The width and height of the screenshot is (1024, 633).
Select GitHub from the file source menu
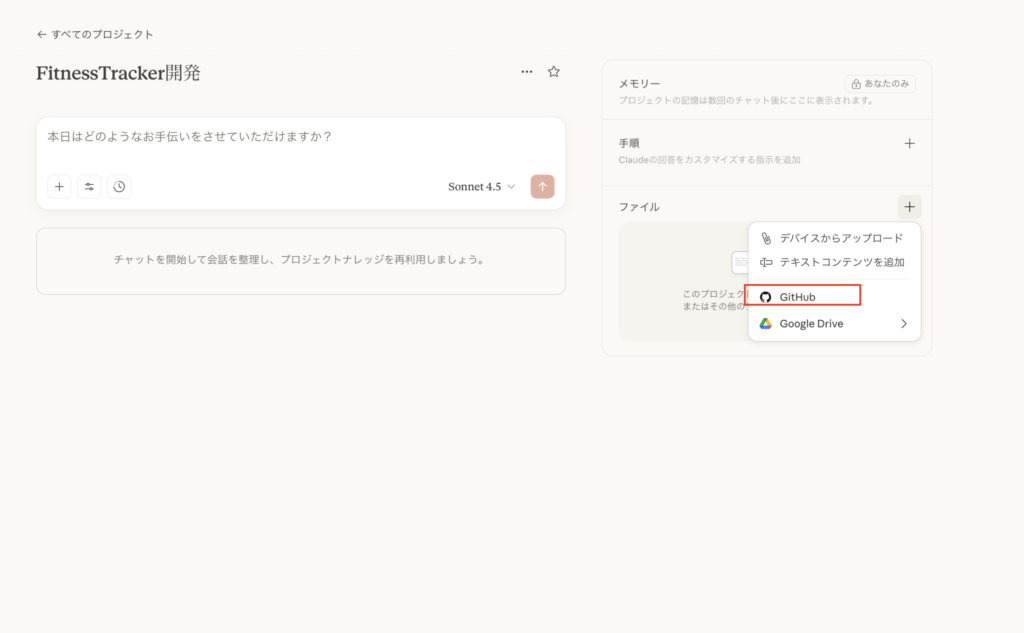(795, 296)
